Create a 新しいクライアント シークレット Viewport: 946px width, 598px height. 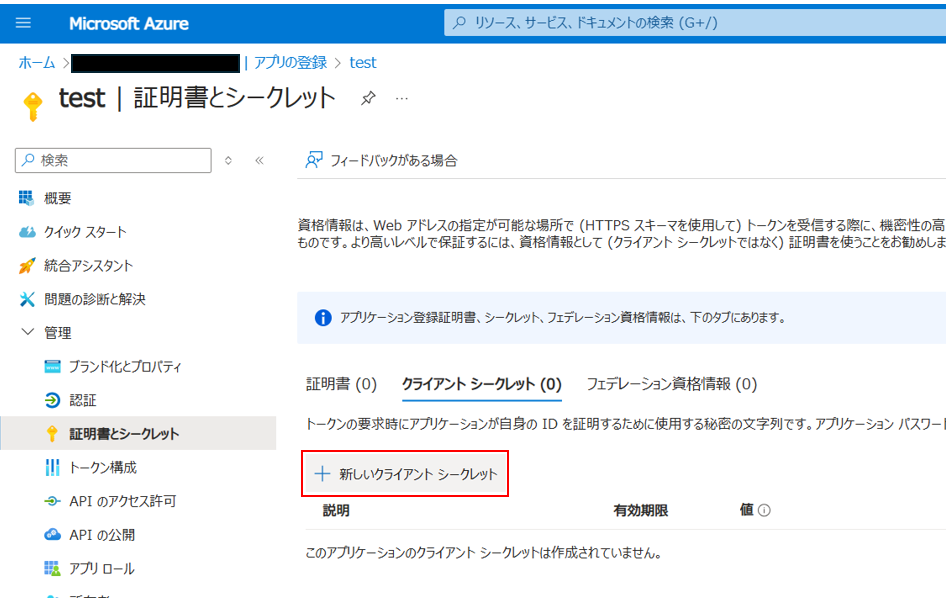(404, 472)
